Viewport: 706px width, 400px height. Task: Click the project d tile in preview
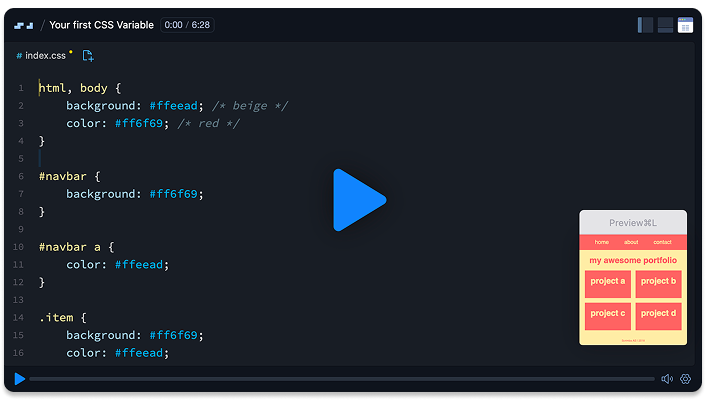(658, 316)
